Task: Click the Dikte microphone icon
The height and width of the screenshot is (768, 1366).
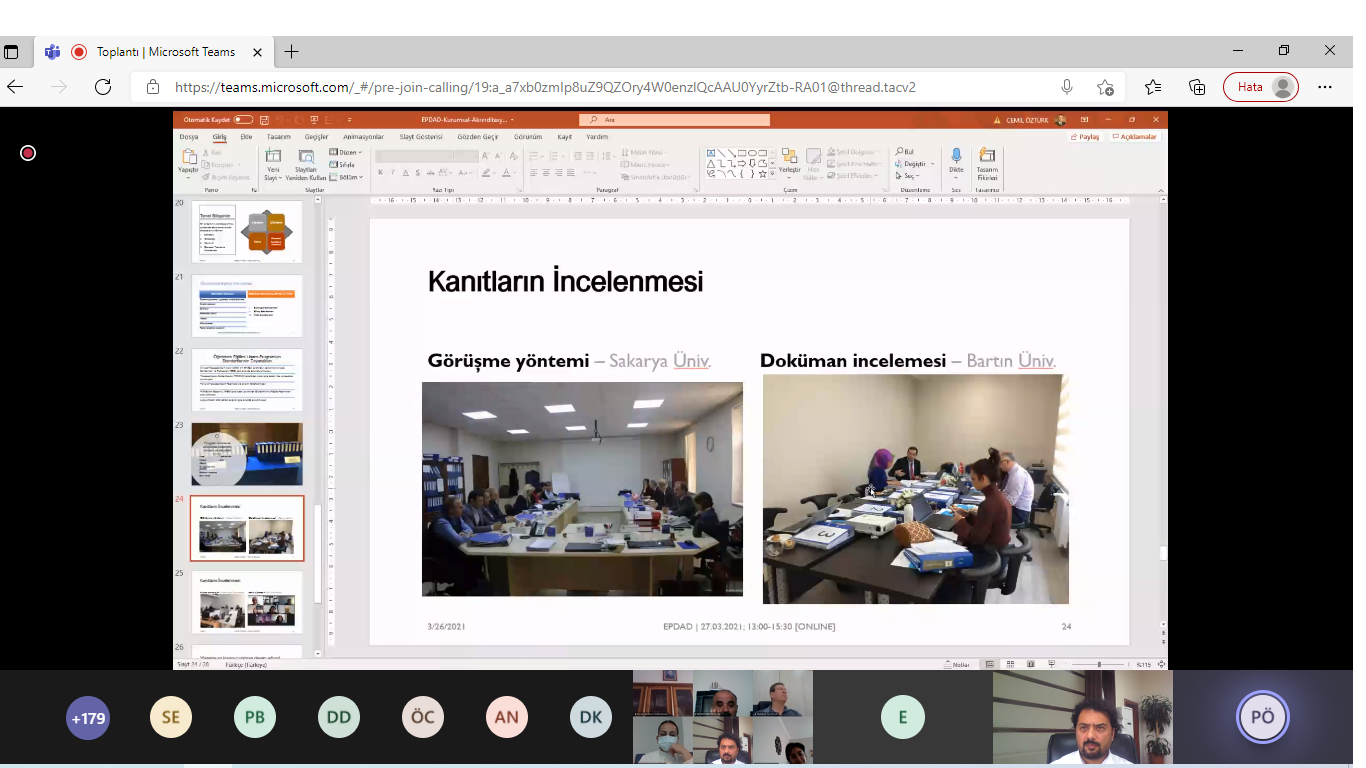Action: point(956,158)
